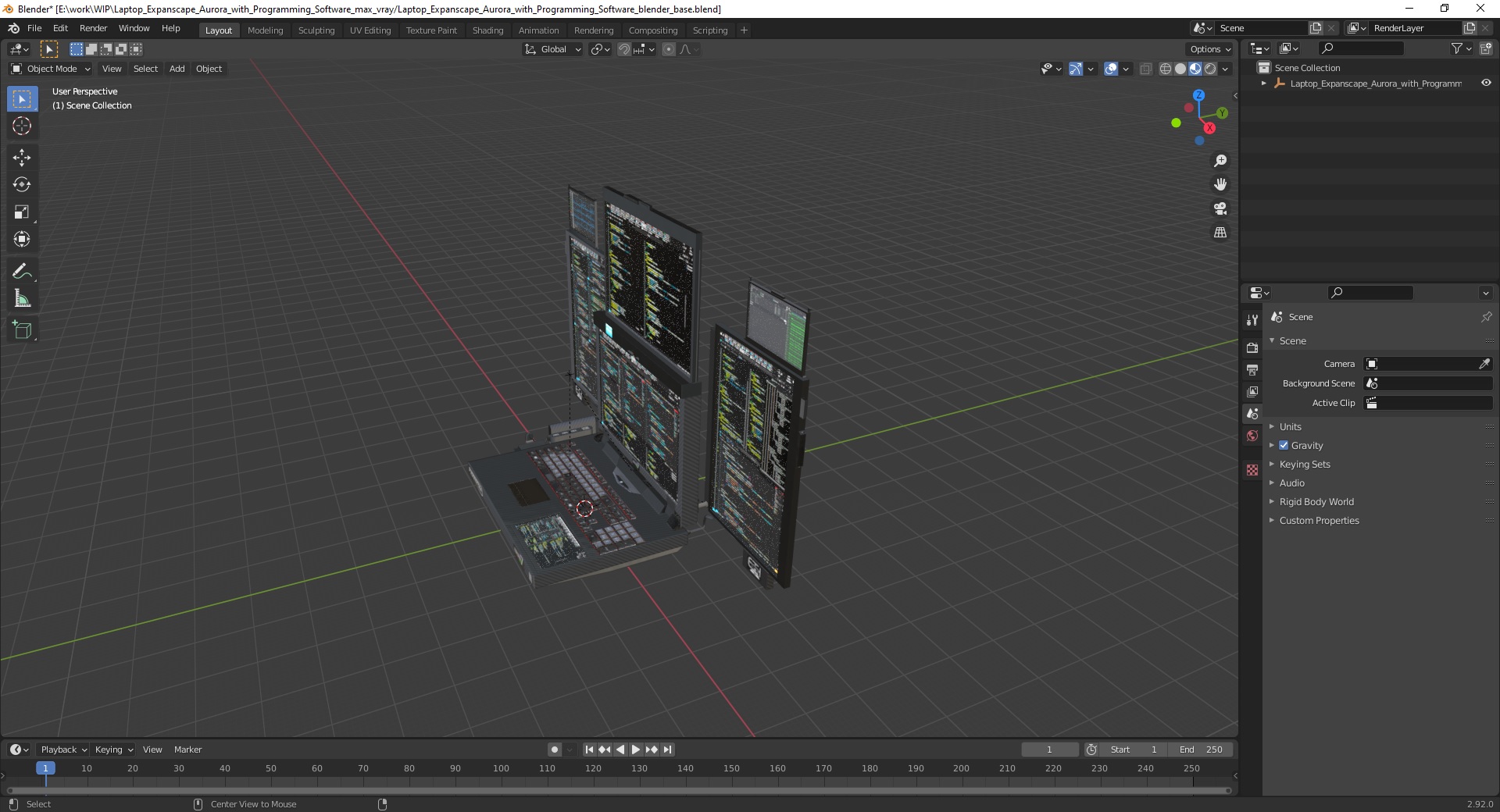Click the End frame field
Viewport: 1500px width, 812px height.
[x=1201, y=750]
